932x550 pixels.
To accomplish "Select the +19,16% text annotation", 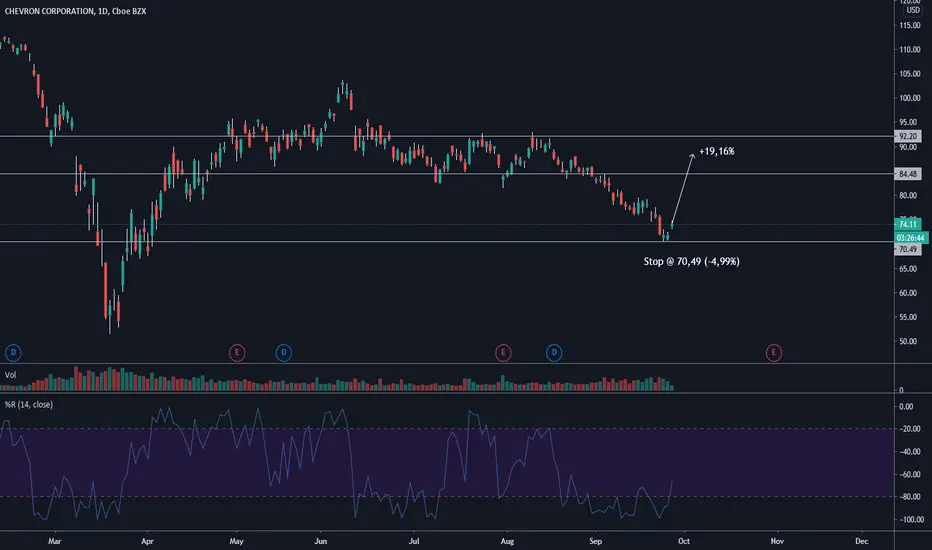I will point(717,151).
